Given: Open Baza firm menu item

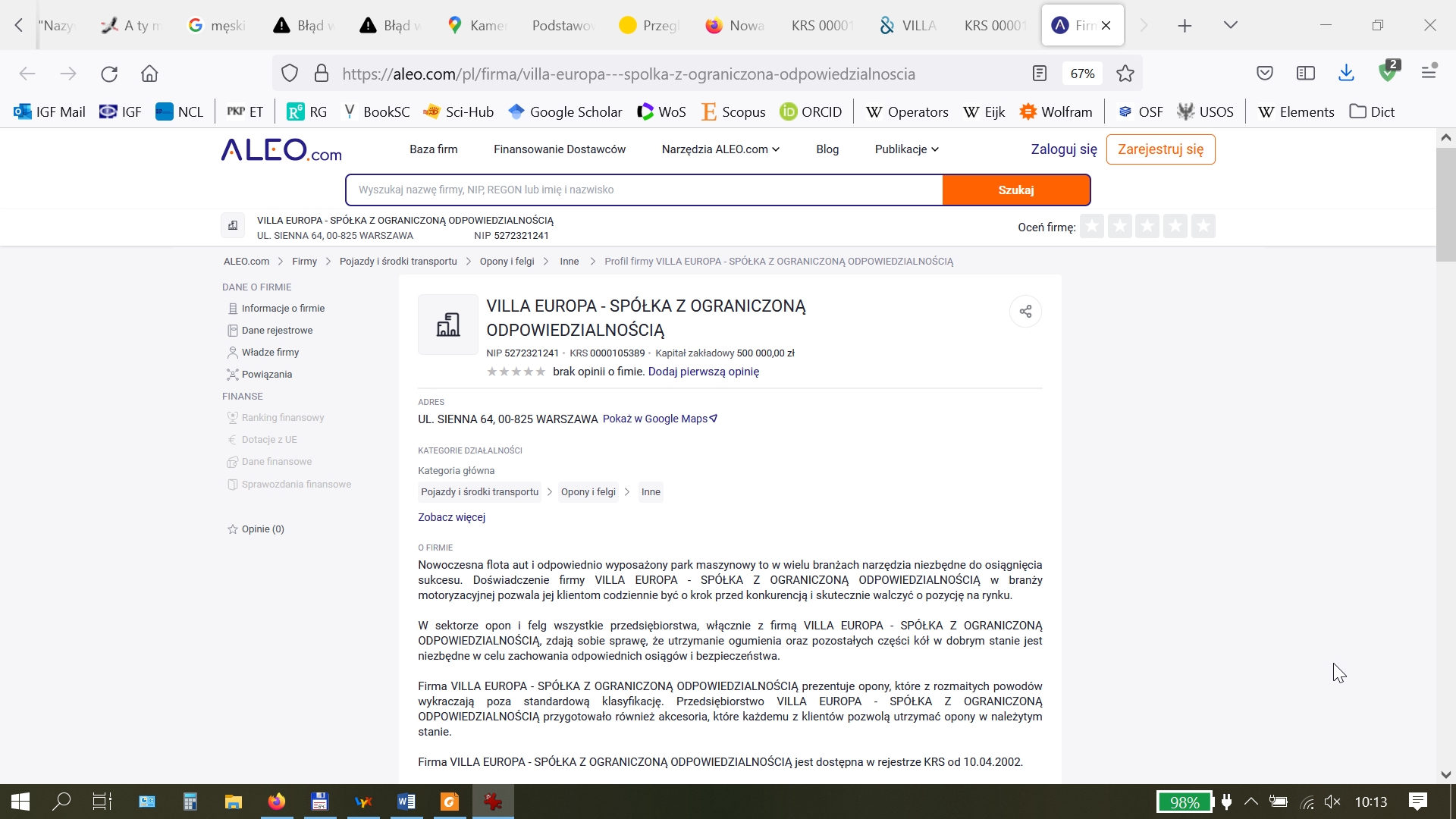Looking at the screenshot, I should pos(434,149).
